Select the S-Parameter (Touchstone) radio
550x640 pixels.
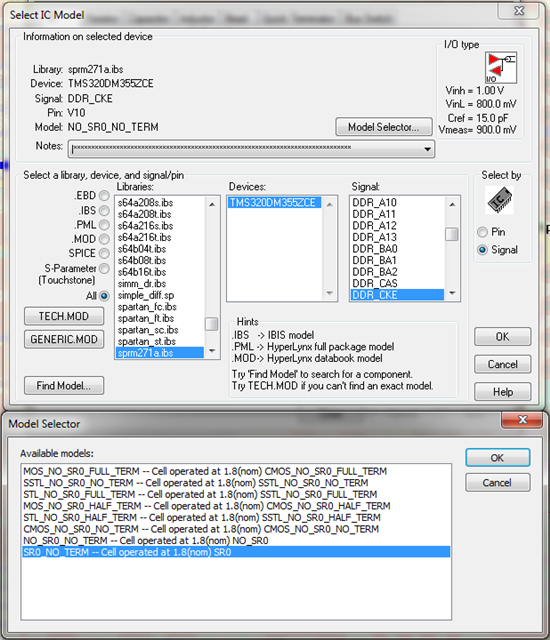tap(104, 268)
